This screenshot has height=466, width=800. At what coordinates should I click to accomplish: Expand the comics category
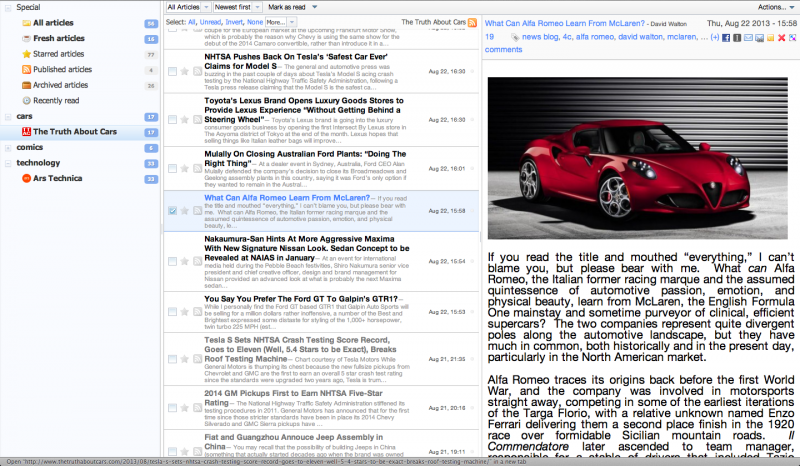(x=28, y=147)
